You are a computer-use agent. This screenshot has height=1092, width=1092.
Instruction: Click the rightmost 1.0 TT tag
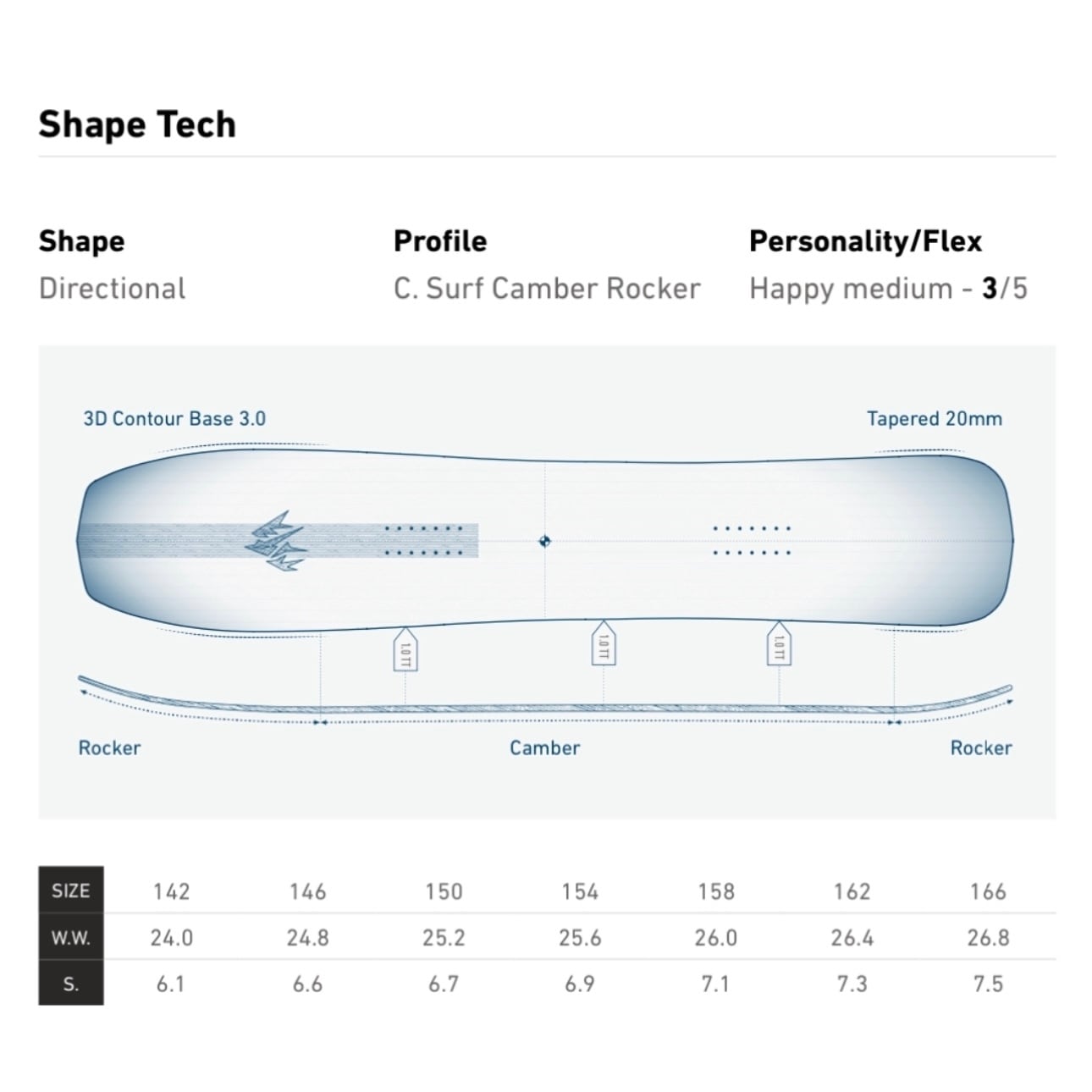click(779, 645)
